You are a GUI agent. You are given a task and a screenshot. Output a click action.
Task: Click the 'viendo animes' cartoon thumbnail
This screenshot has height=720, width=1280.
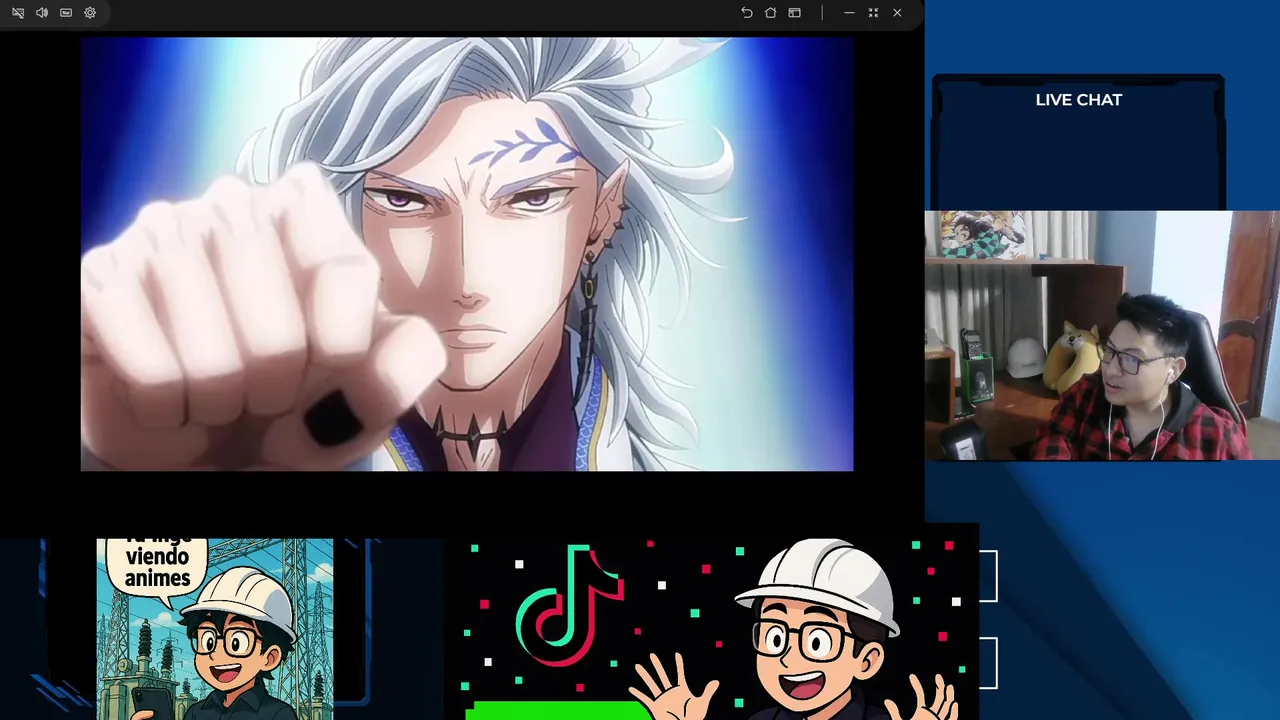coord(215,629)
